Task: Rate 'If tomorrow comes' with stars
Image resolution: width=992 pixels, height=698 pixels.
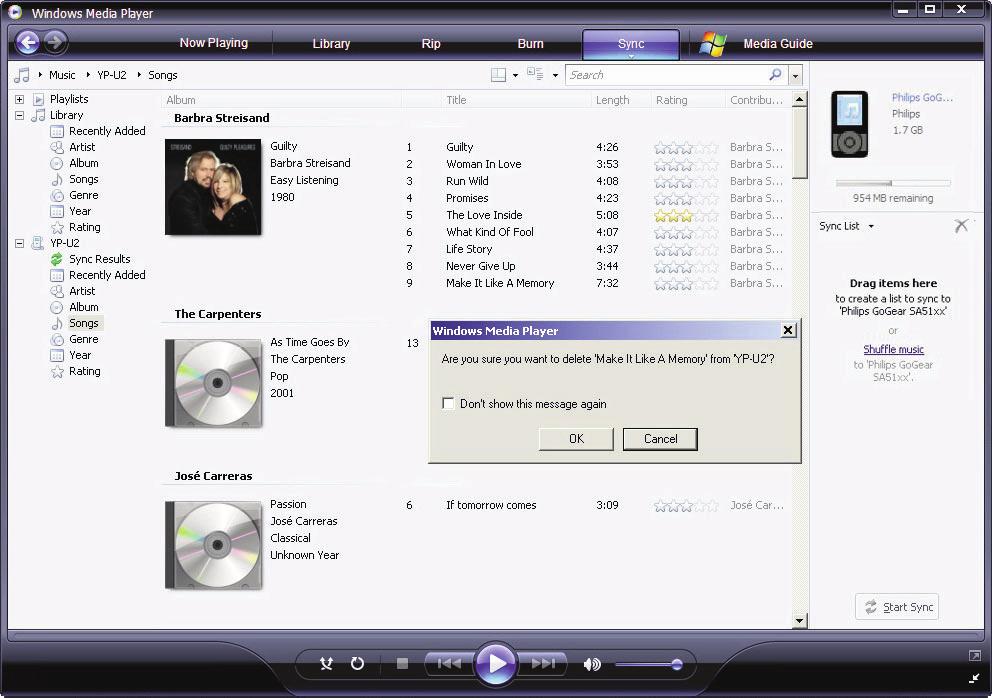Action: tap(686, 506)
